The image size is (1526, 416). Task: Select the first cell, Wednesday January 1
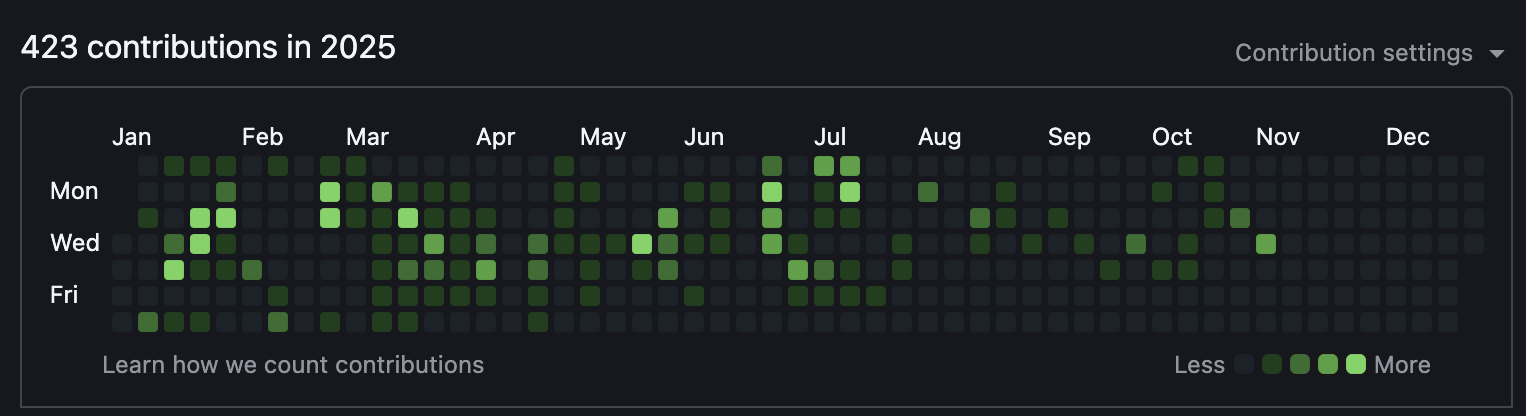click(x=122, y=243)
